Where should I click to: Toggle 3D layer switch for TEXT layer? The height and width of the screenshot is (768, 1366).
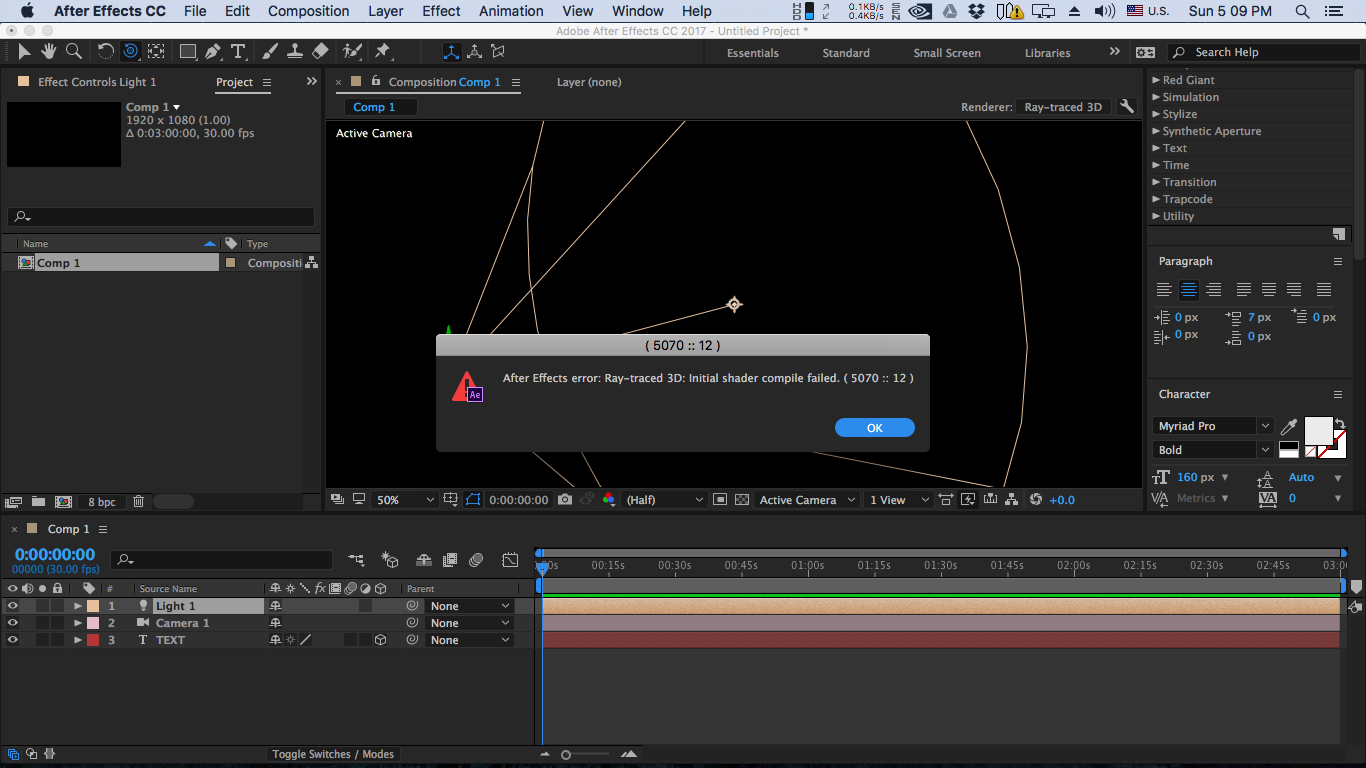coord(380,640)
